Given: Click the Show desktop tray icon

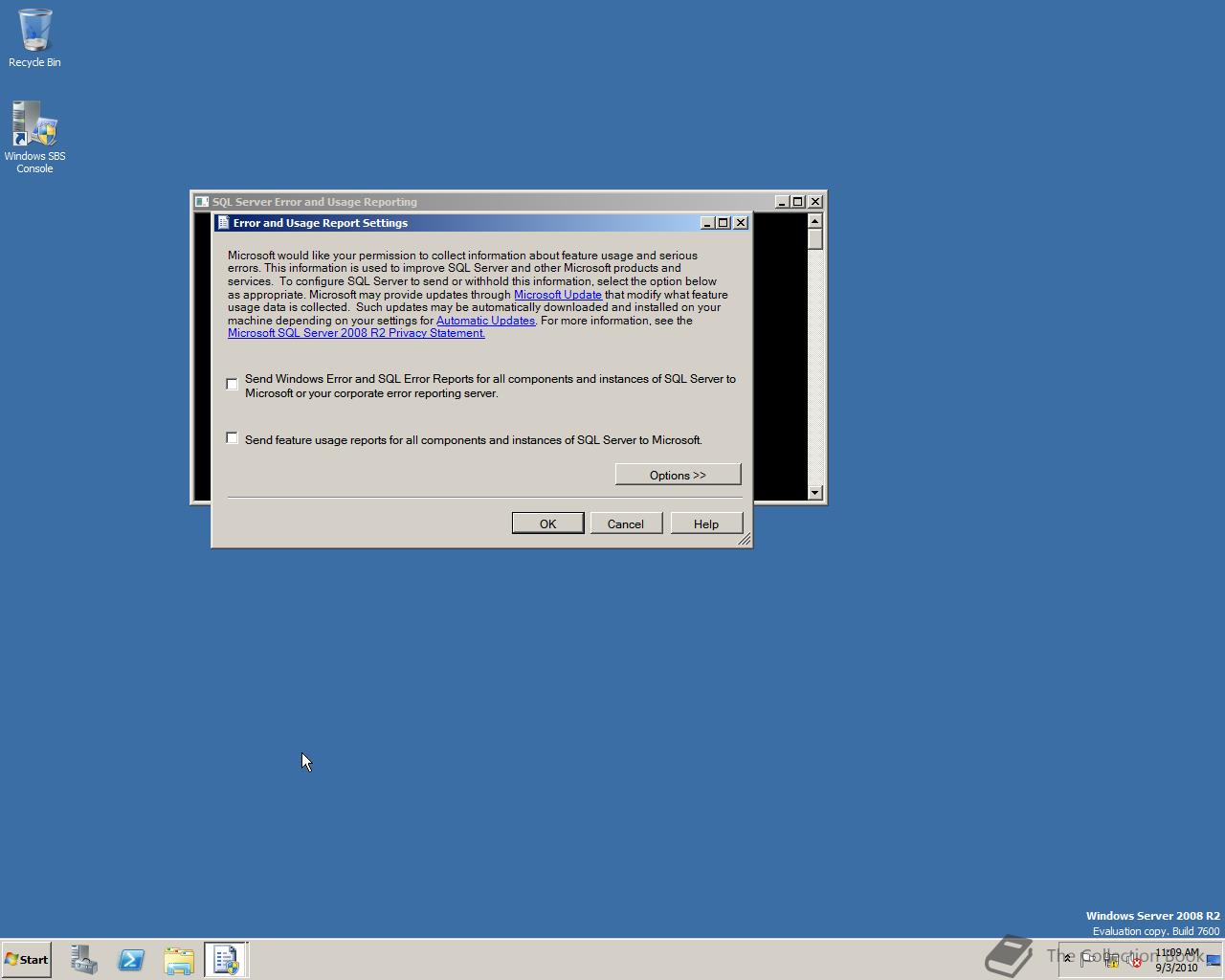Looking at the screenshot, I should coord(1214,960).
